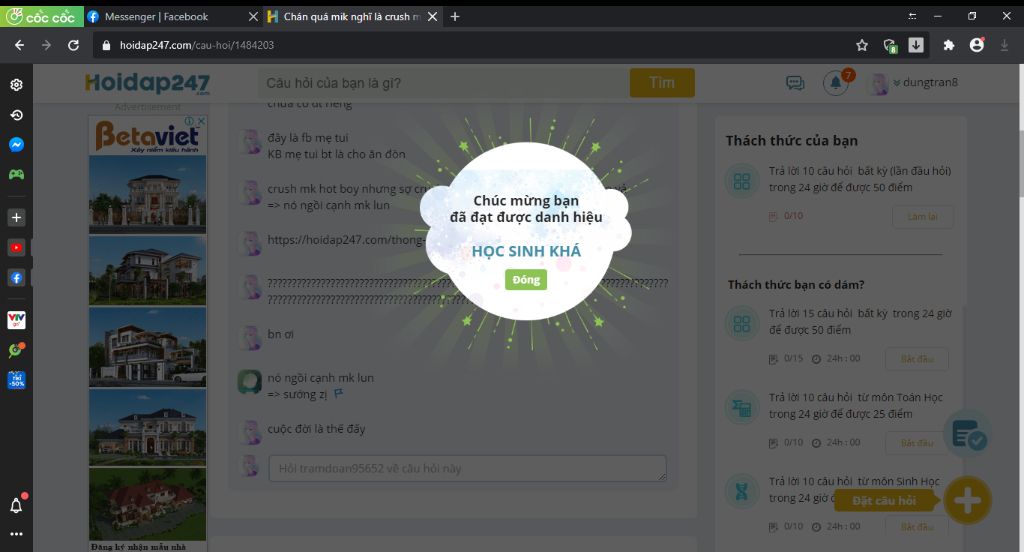Open Cốc Cốc sidebar settings gear
The image size is (1024, 552).
[16, 84]
